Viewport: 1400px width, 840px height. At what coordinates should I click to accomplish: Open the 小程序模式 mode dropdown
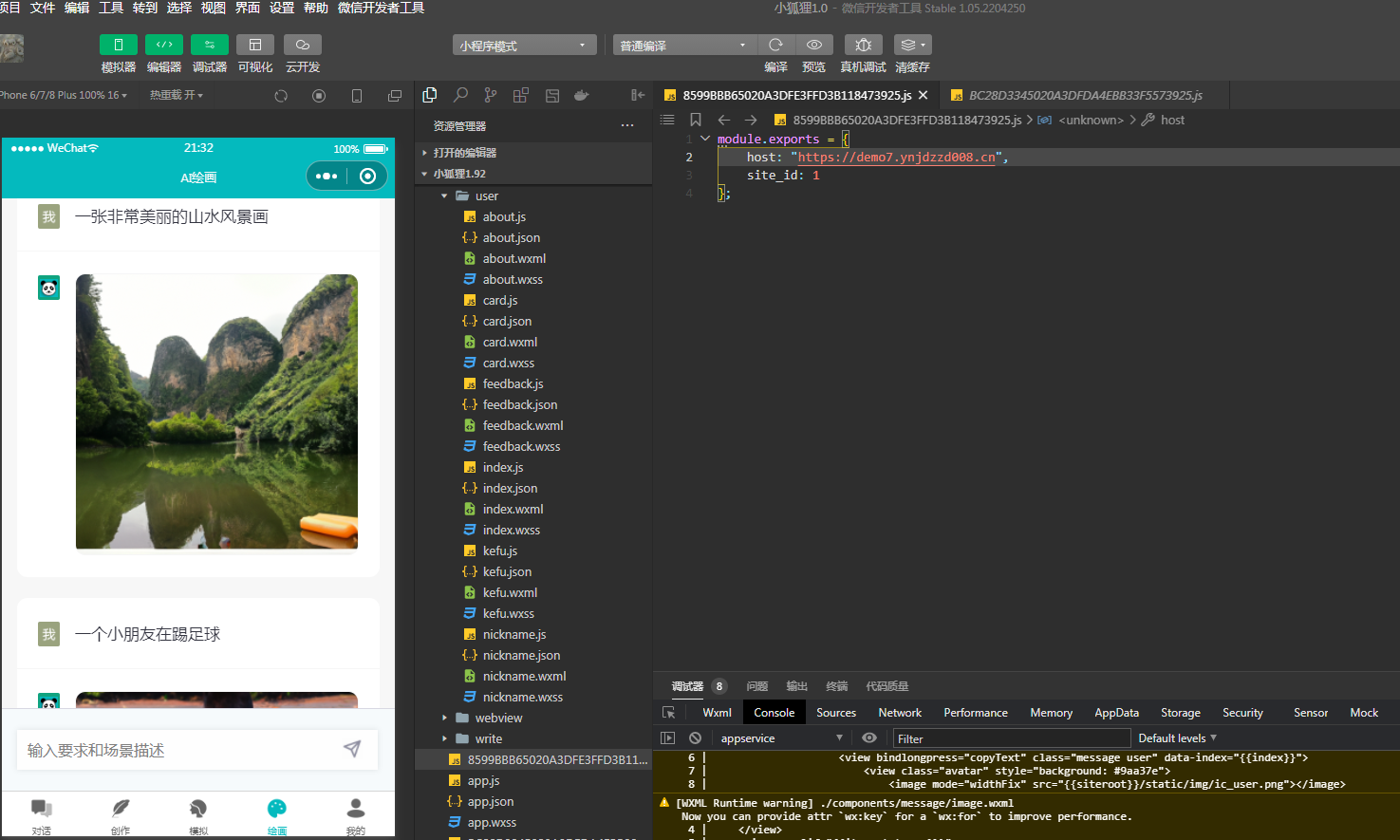pyautogui.click(x=524, y=46)
